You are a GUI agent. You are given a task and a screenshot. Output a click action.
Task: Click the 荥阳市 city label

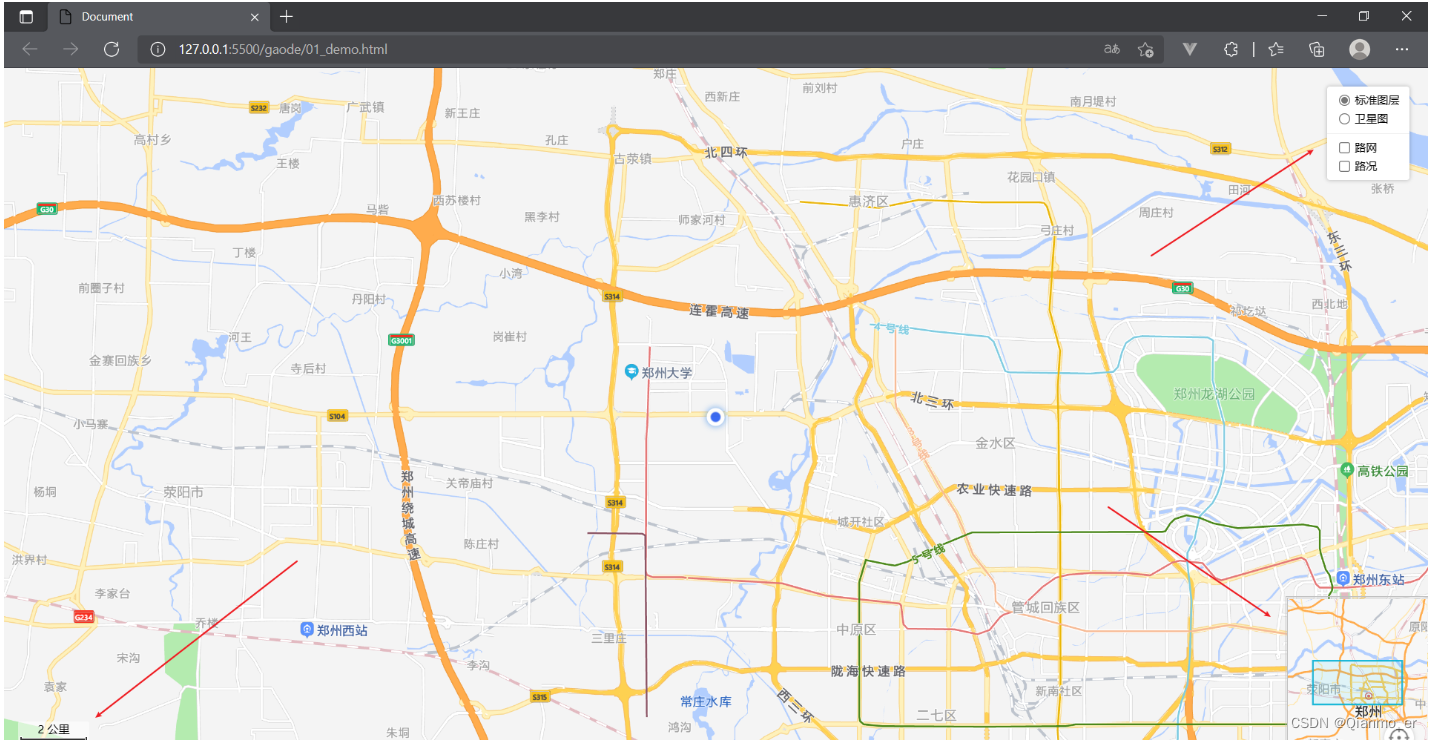[184, 492]
